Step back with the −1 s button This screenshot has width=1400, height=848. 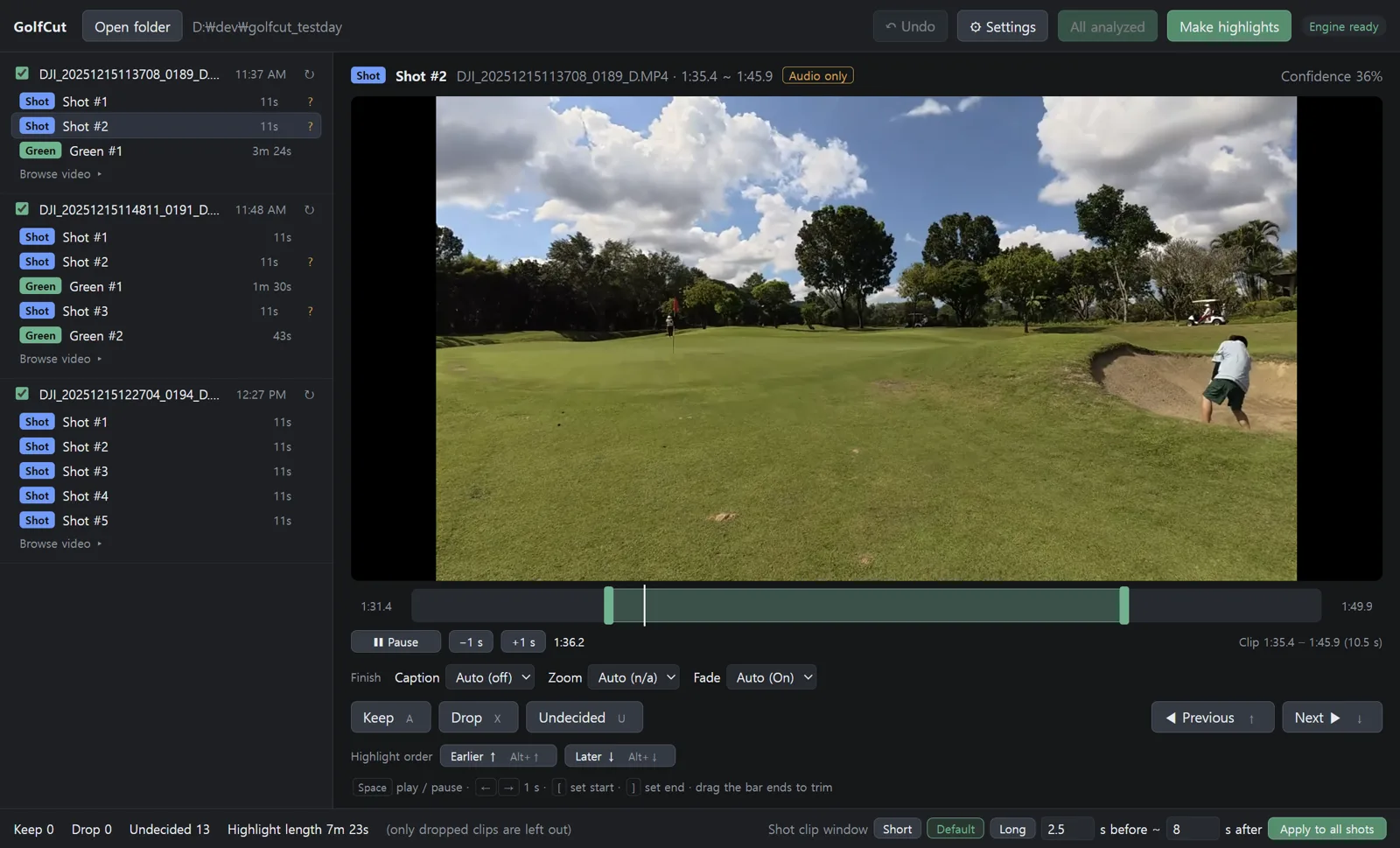pyautogui.click(x=471, y=641)
